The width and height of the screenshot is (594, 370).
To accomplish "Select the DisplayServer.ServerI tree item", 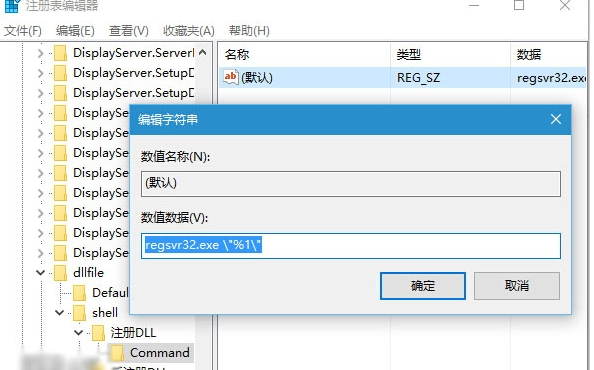I will pos(134,53).
